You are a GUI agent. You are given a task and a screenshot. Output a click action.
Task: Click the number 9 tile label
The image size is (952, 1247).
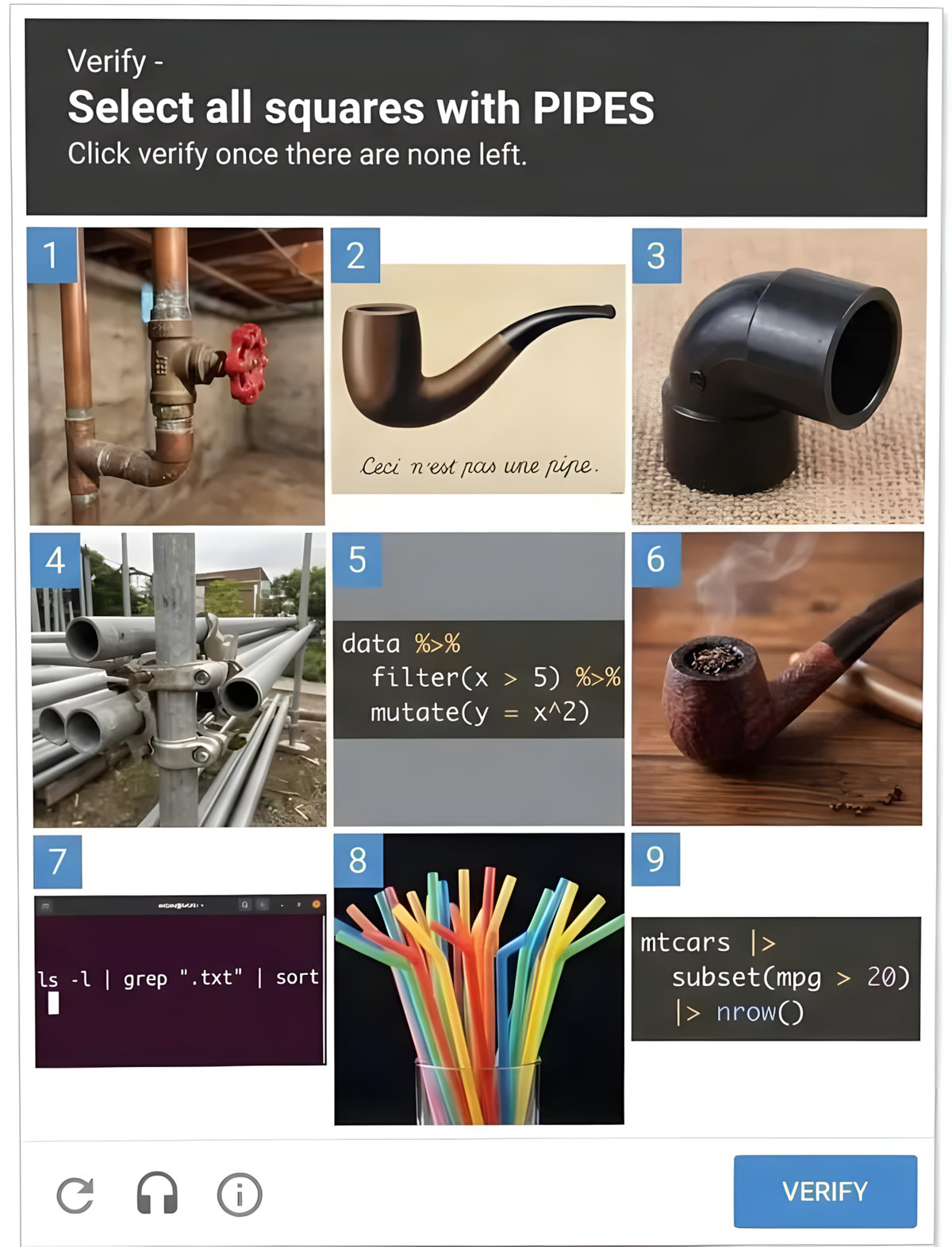tap(655, 859)
